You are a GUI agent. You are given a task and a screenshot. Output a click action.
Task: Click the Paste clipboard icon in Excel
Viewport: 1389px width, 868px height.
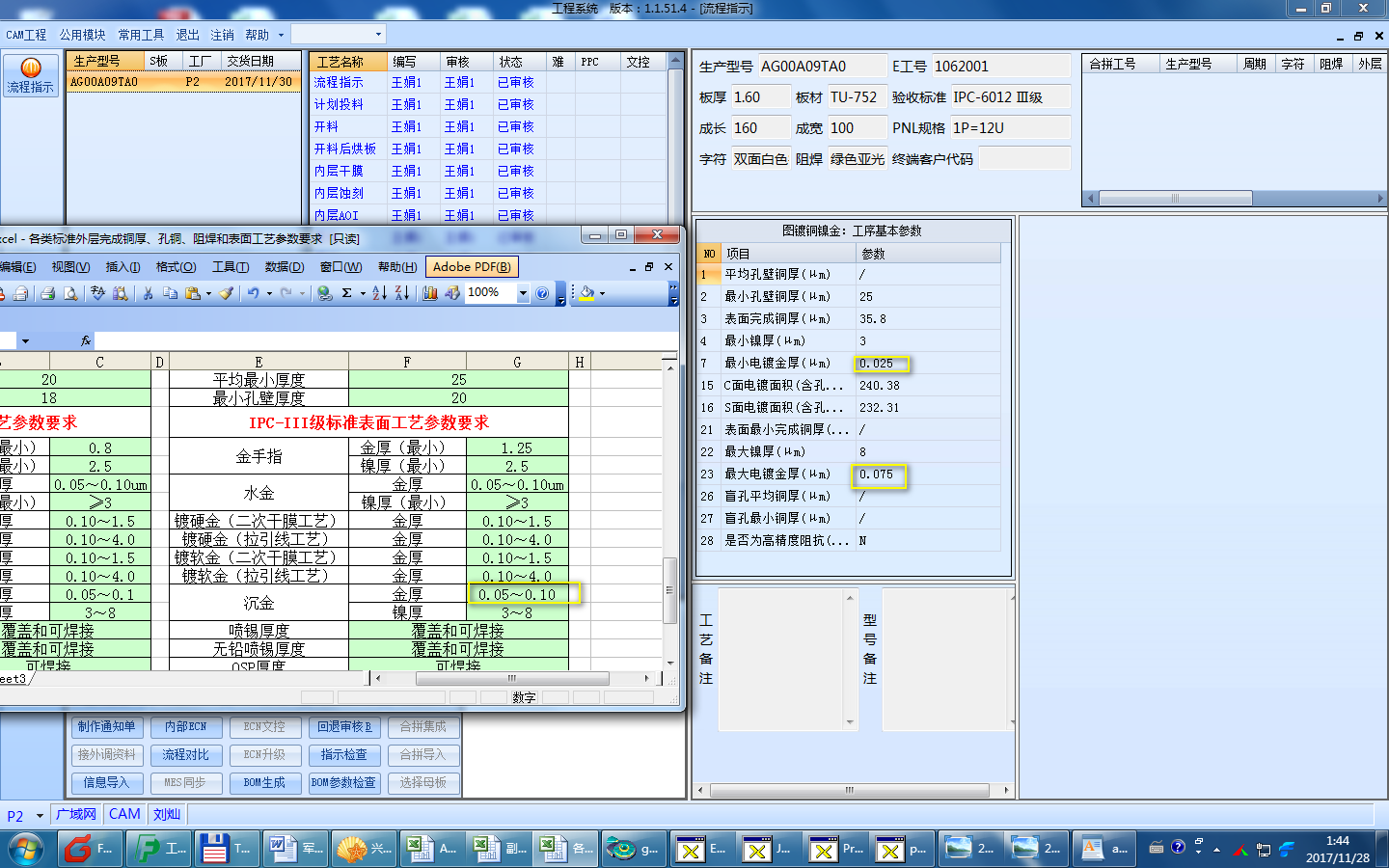(193, 293)
